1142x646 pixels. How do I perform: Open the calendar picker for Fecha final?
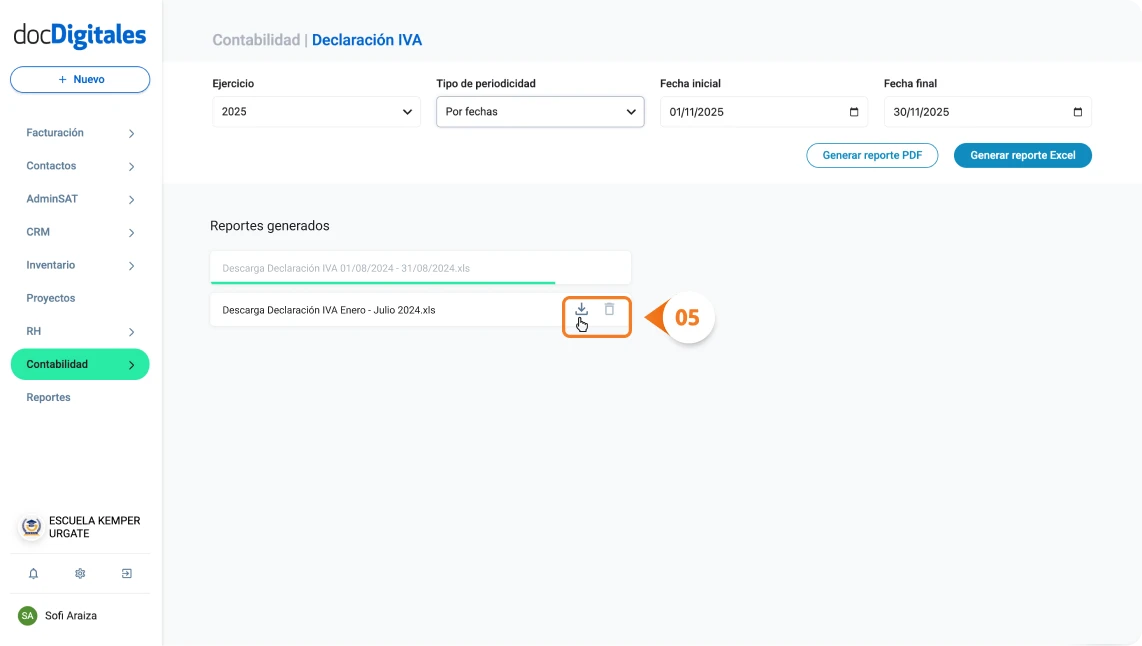[1076, 111]
